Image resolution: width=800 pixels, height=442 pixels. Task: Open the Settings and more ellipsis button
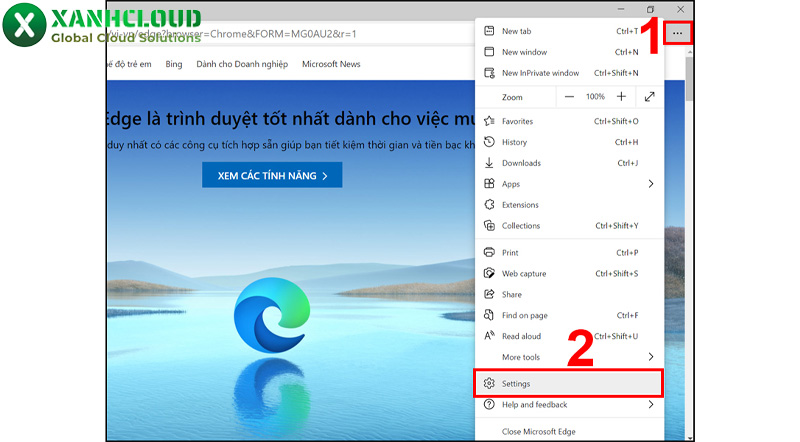point(677,34)
